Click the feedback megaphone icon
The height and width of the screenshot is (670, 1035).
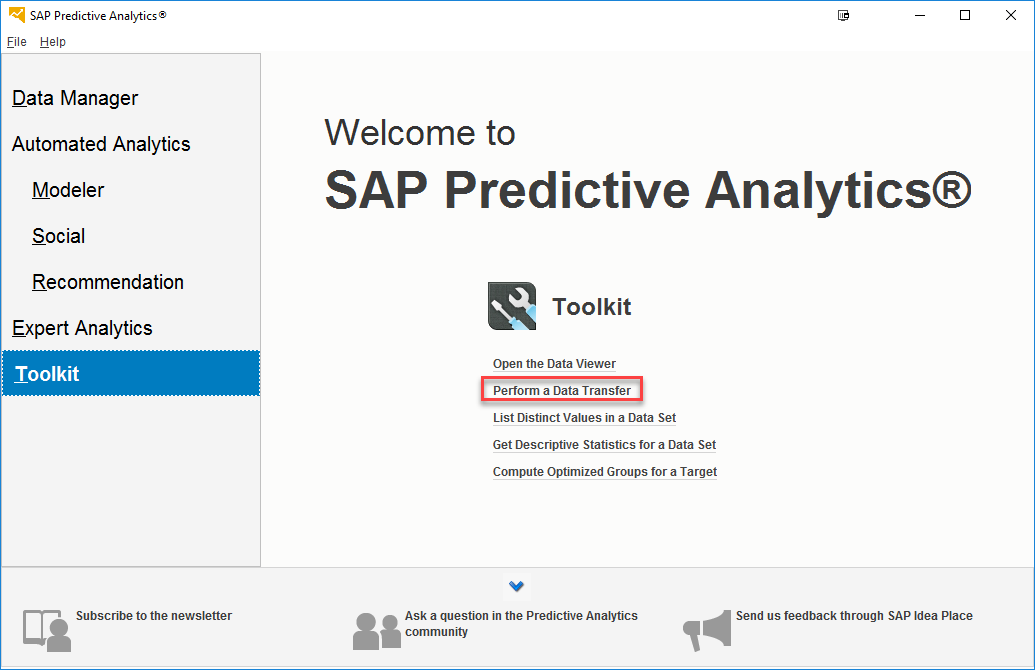coord(707,630)
